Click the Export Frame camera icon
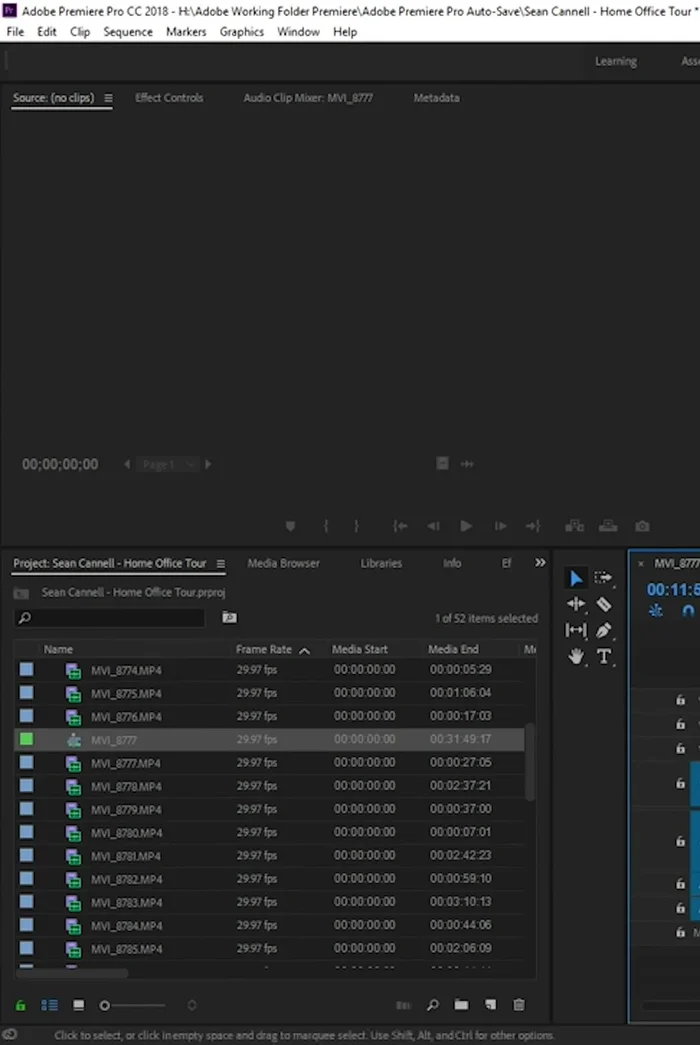Viewport: 700px width, 1045px height. click(x=642, y=526)
